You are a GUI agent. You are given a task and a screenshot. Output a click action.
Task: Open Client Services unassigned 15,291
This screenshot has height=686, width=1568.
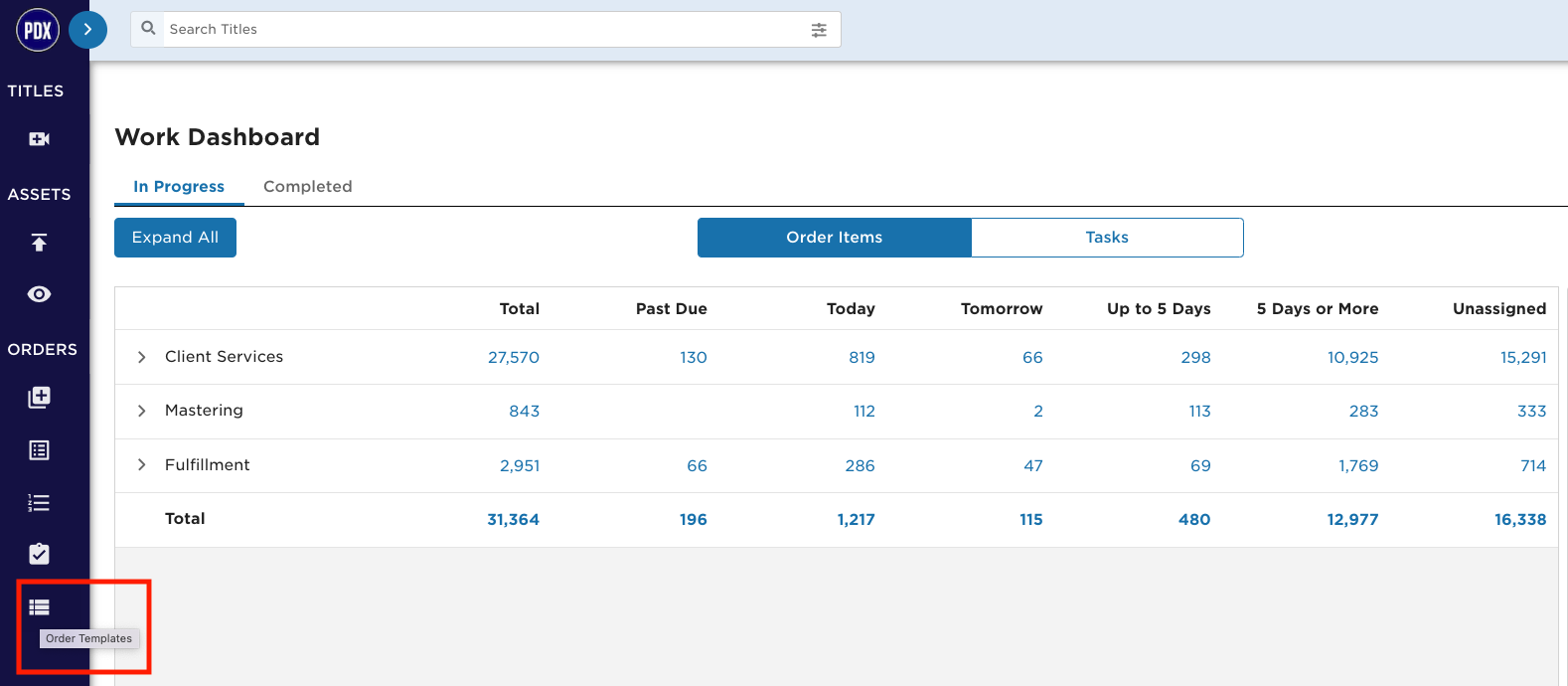1523,358
